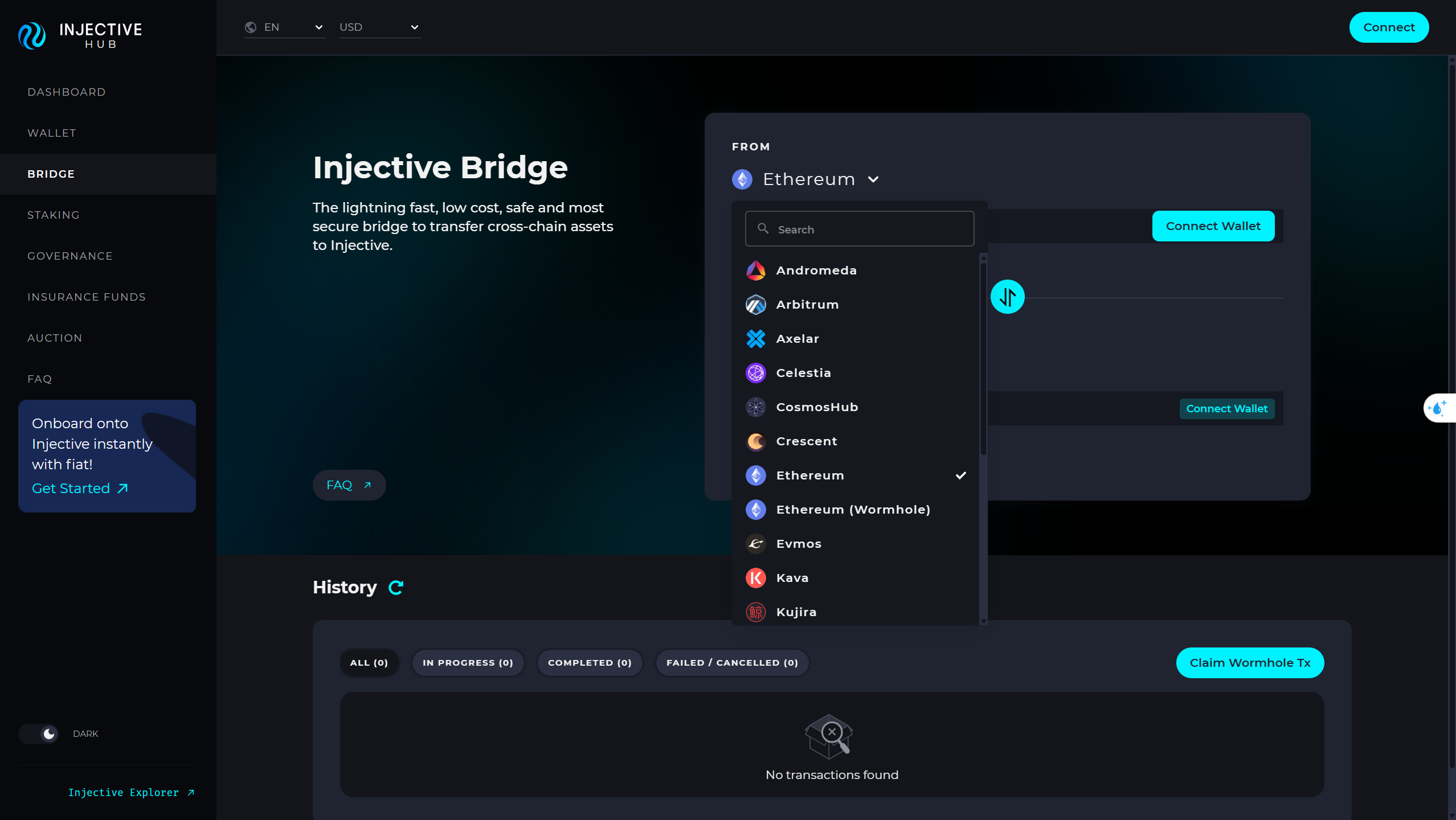Click the 'Onboard onto Injective instantly' card text
This screenshot has height=820, width=1456.
pyautogui.click(x=92, y=444)
